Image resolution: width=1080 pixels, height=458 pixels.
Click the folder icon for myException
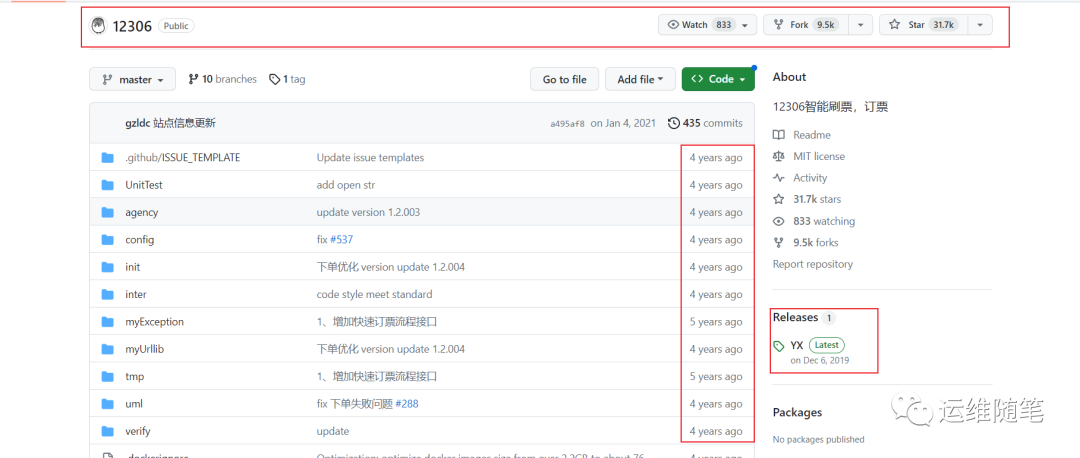(x=107, y=322)
